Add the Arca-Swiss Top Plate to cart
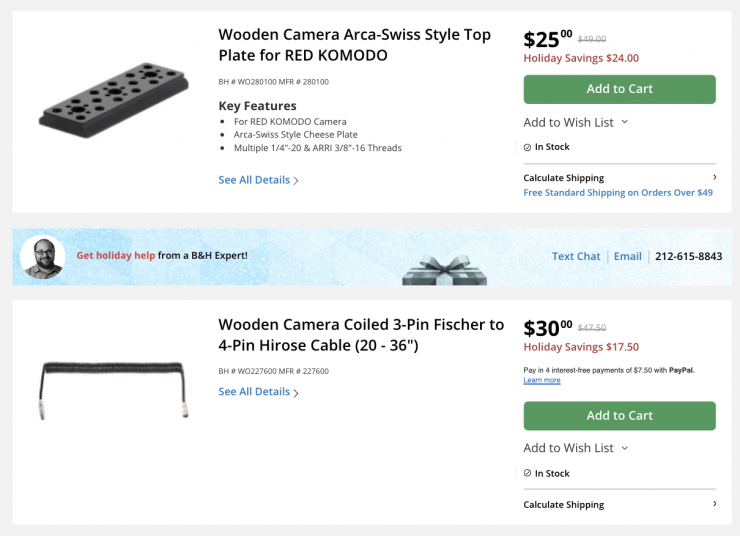Viewport: 740px width, 536px height. 619,89
